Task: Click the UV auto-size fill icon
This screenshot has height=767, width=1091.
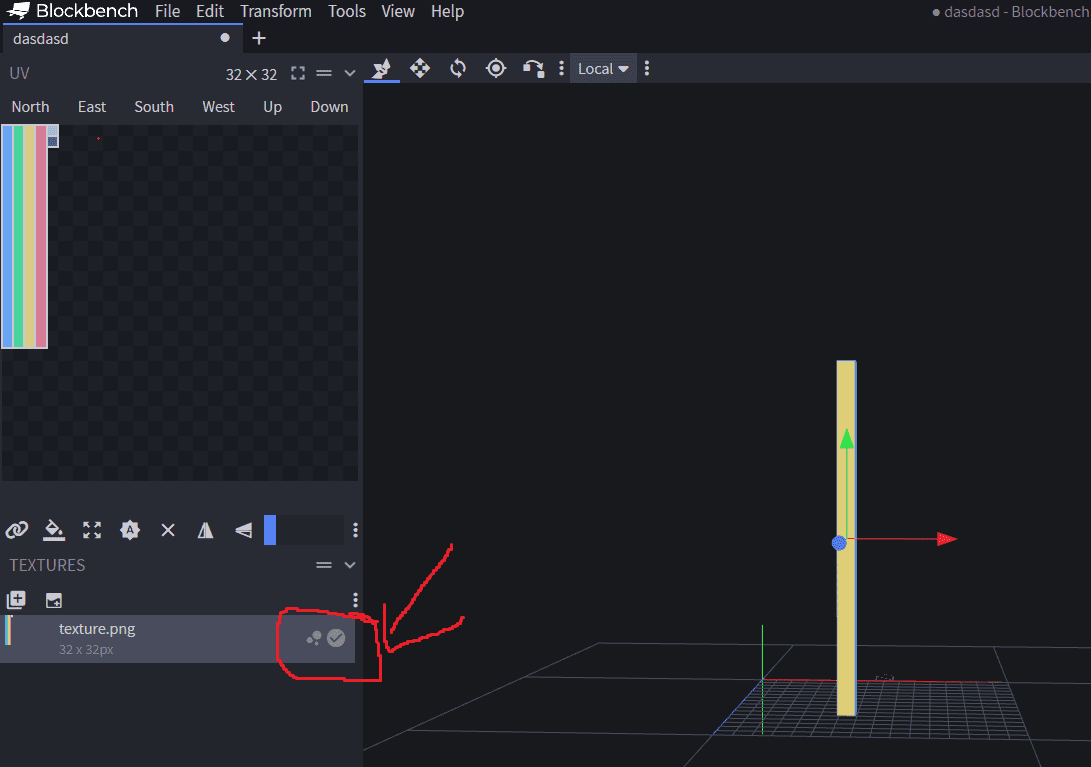Action: click(55, 530)
